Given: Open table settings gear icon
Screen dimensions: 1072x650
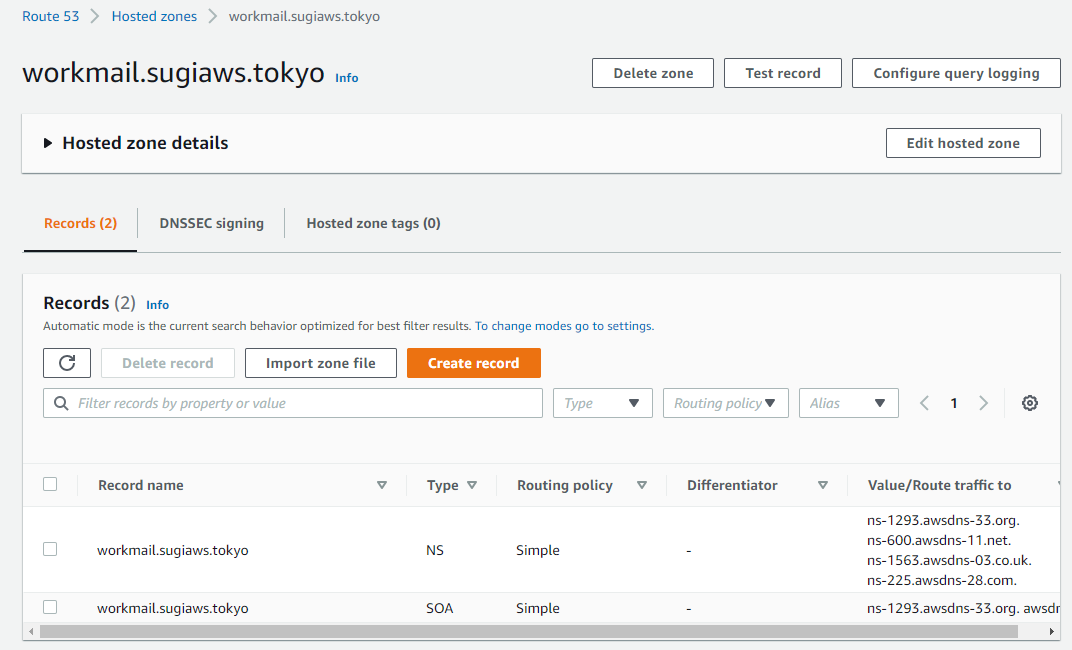Looking at the screenshot, I should click(x=1030, y=403).
